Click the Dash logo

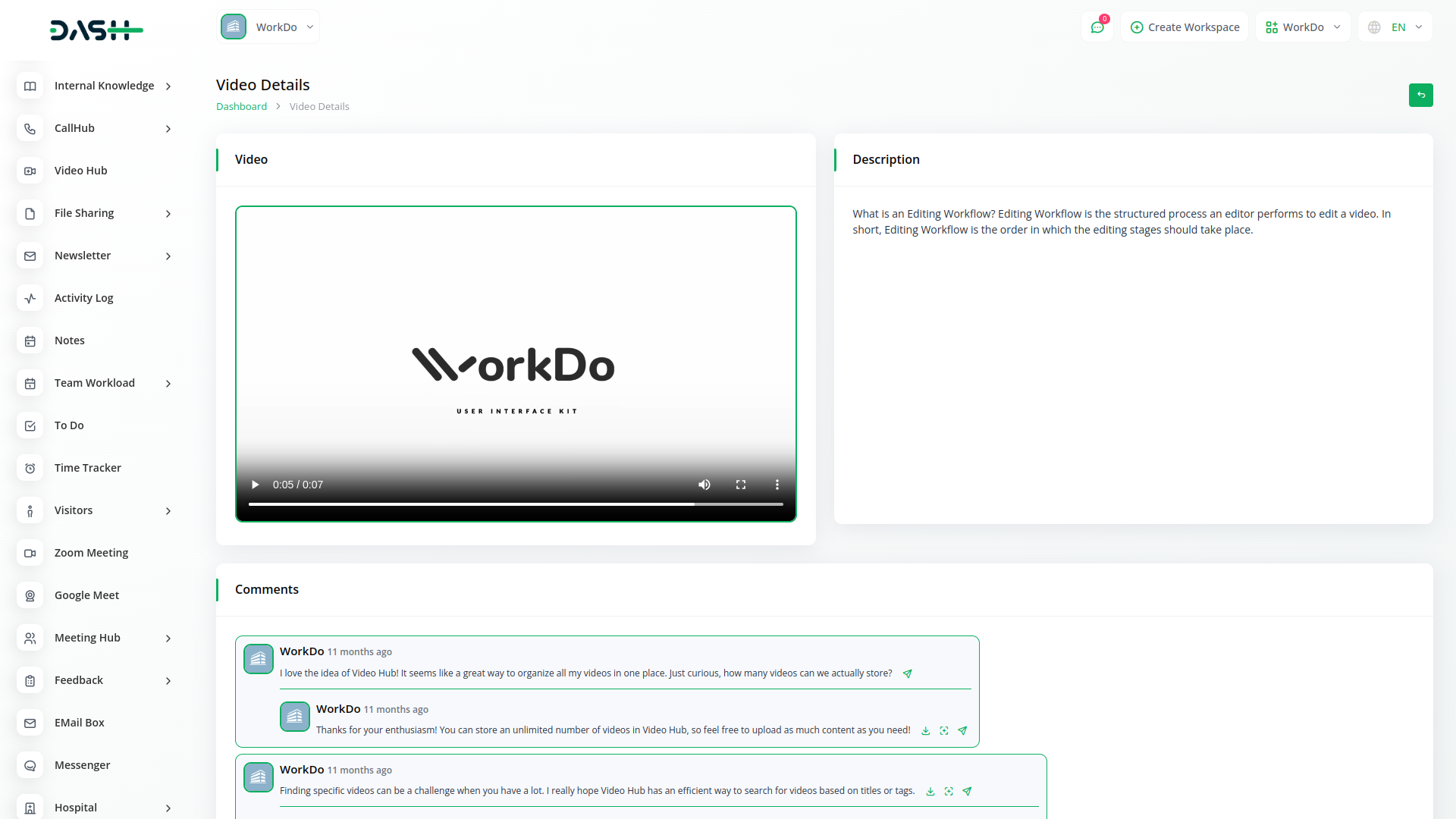[96, 30]
